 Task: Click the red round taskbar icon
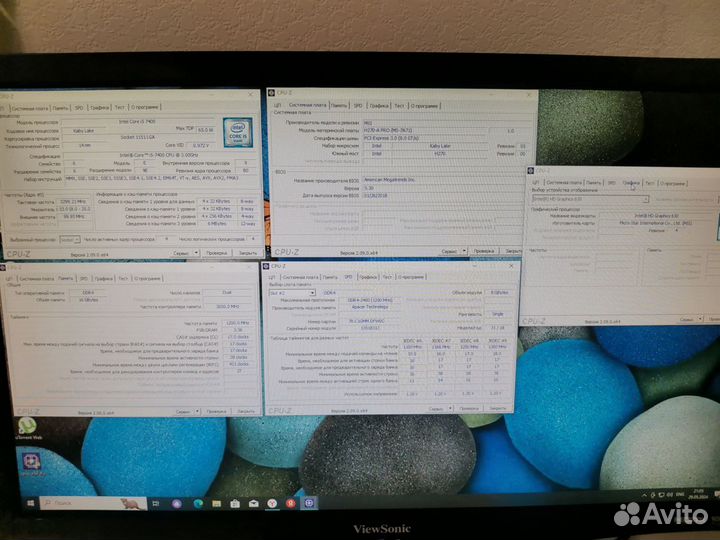coord(290,503)
